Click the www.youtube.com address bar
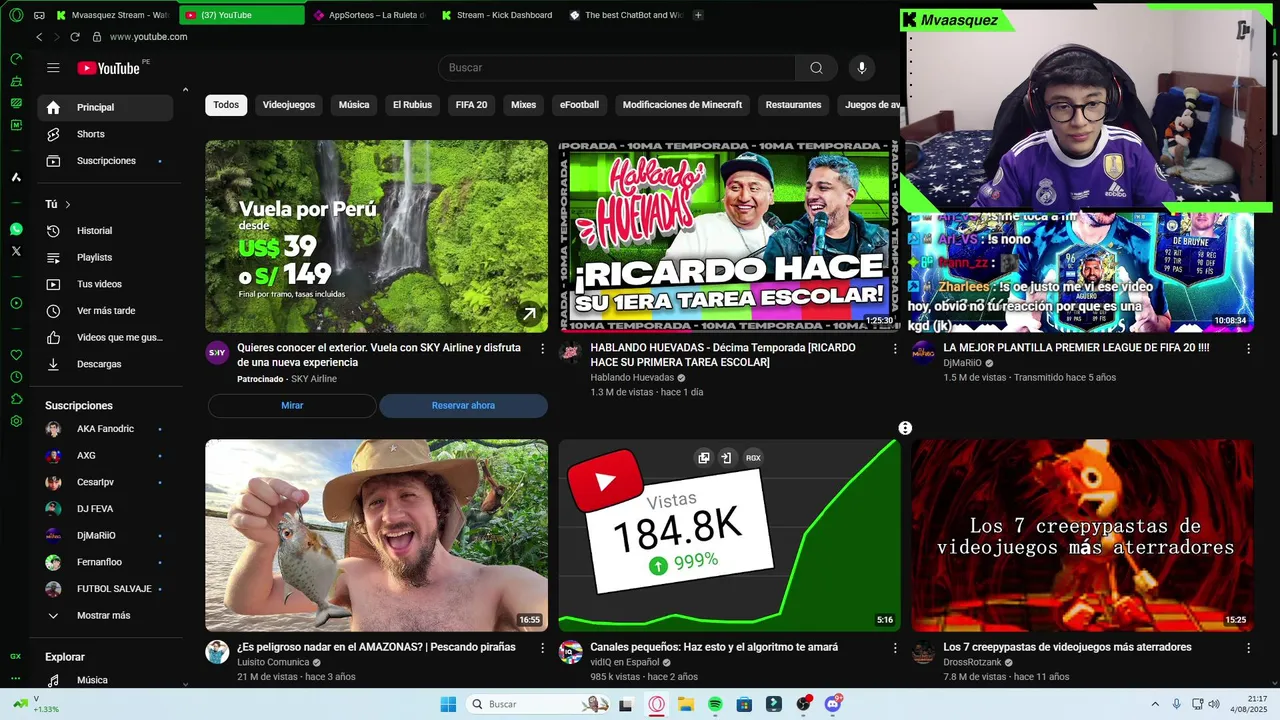This screenshot has width=1280, height=720. [x=148, y=37]
